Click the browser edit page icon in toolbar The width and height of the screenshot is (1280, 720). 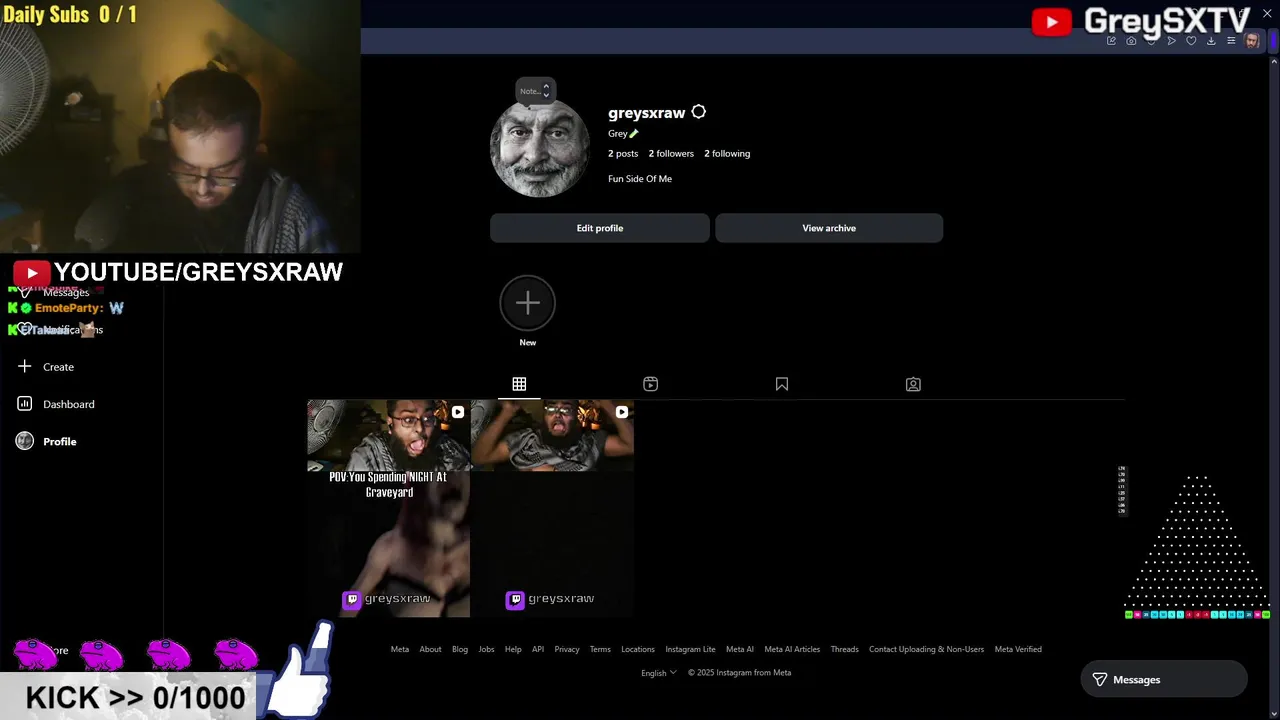[x=1111, y=41]
